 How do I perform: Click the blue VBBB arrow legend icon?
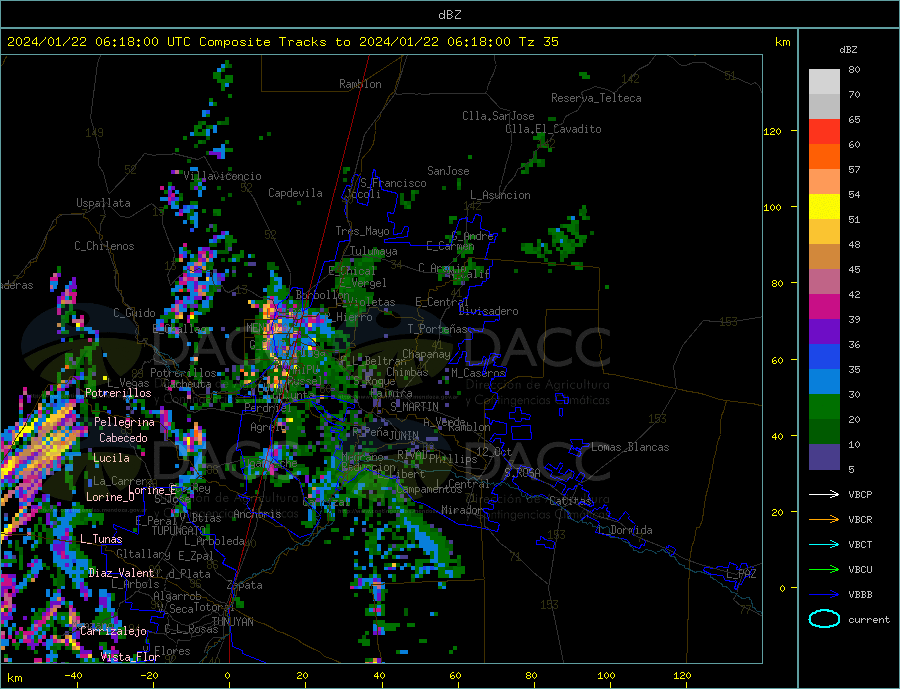pos(824,594)
